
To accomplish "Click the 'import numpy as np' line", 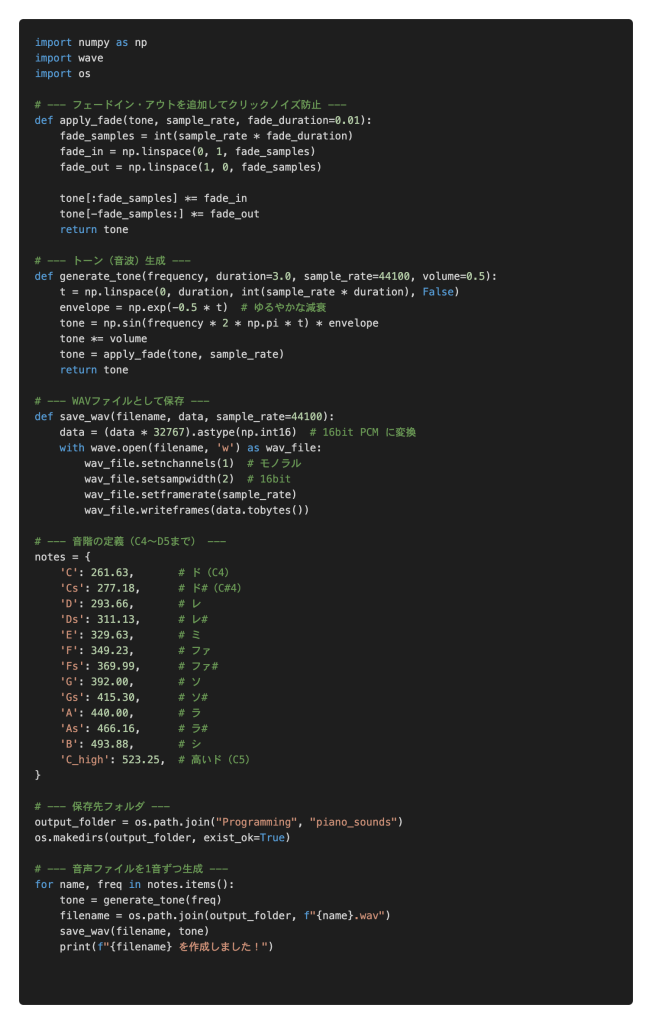I will [x=90, y=42].
